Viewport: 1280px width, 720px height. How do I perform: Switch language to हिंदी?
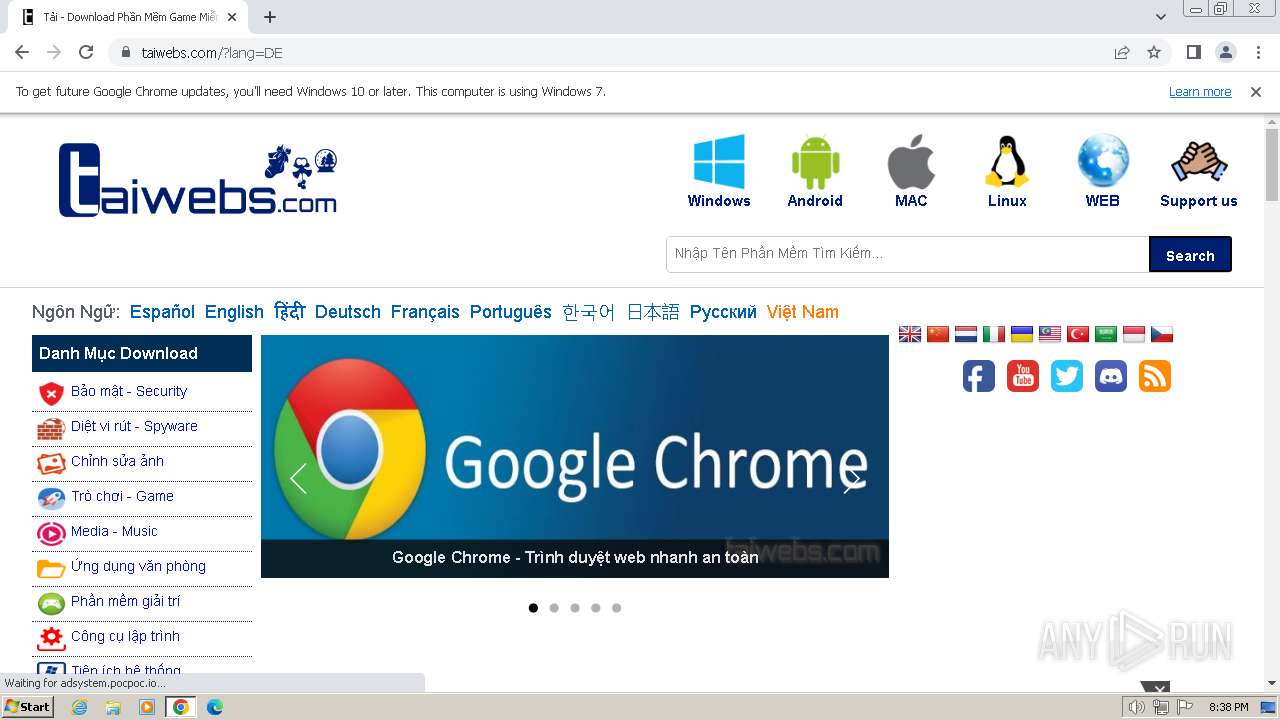[x=289, y=312]
